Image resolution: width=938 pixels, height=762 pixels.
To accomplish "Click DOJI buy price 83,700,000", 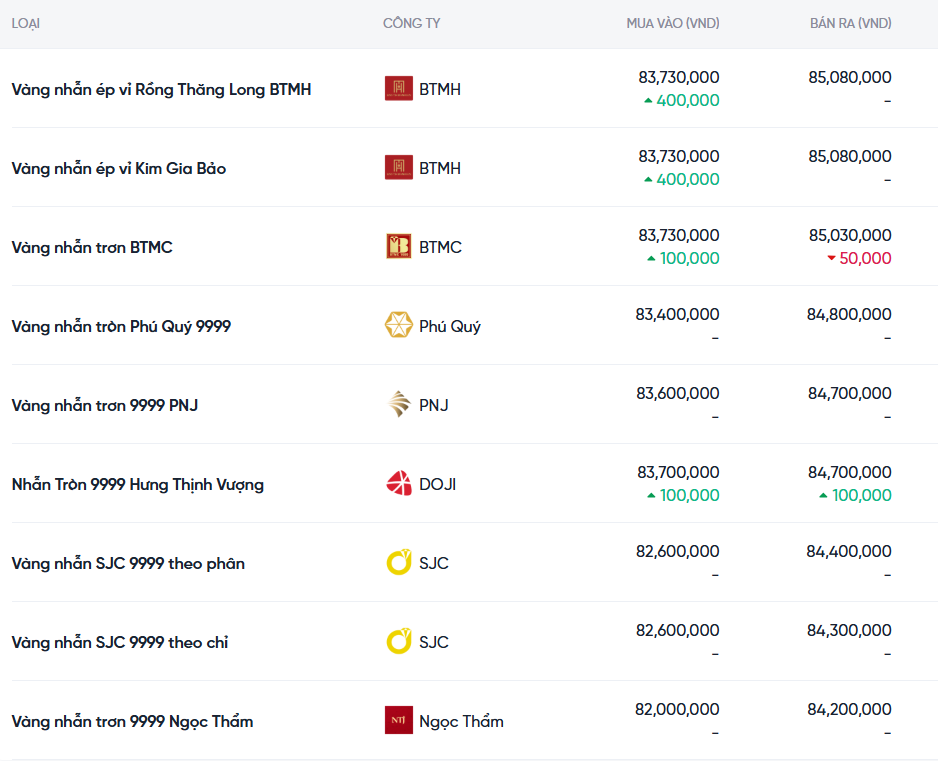I will pyautogui.click(x=678, y=472).
